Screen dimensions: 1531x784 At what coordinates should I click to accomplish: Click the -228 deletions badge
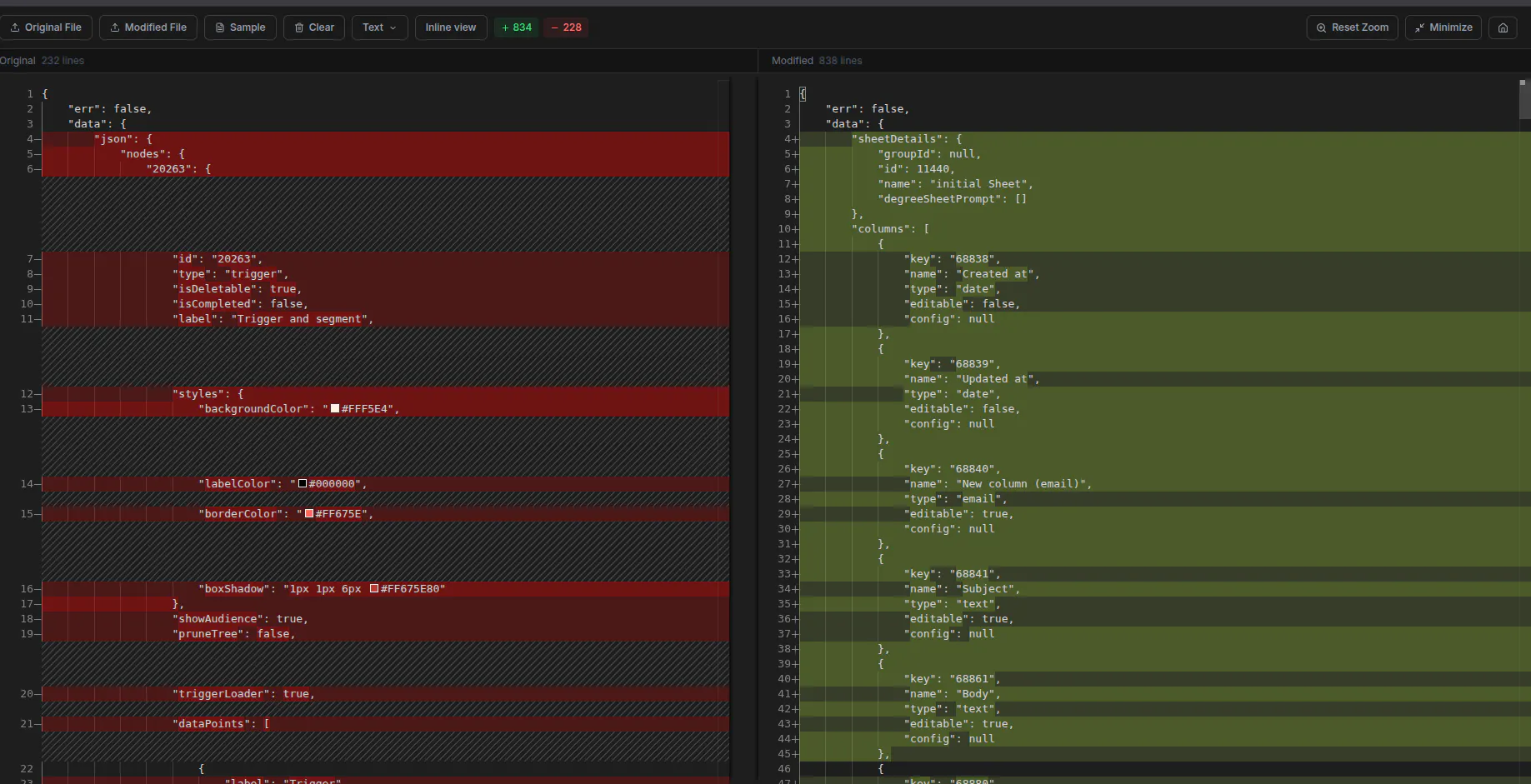pos(566,27)
